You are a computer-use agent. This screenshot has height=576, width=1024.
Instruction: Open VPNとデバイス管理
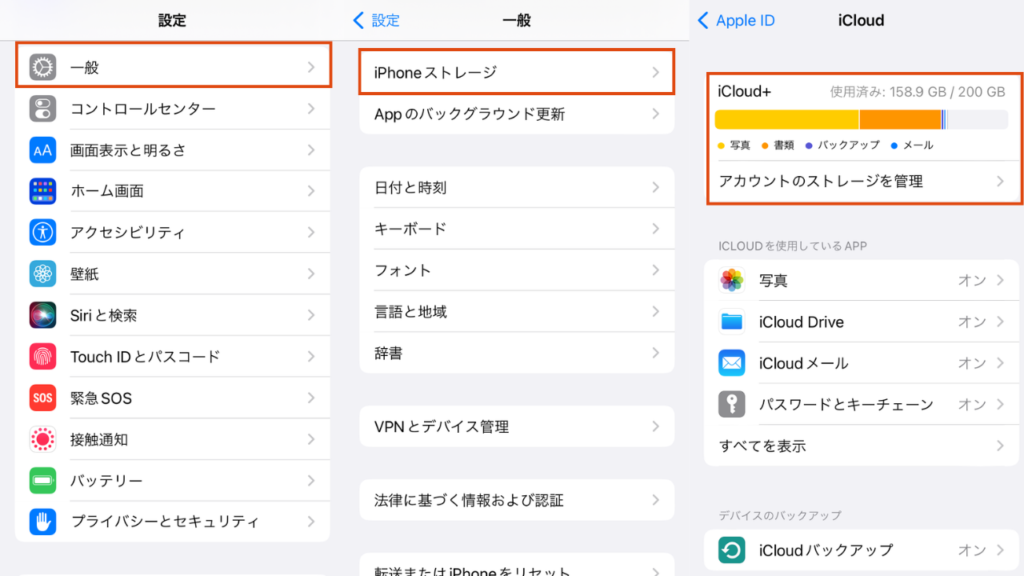[x=517, y=426]
